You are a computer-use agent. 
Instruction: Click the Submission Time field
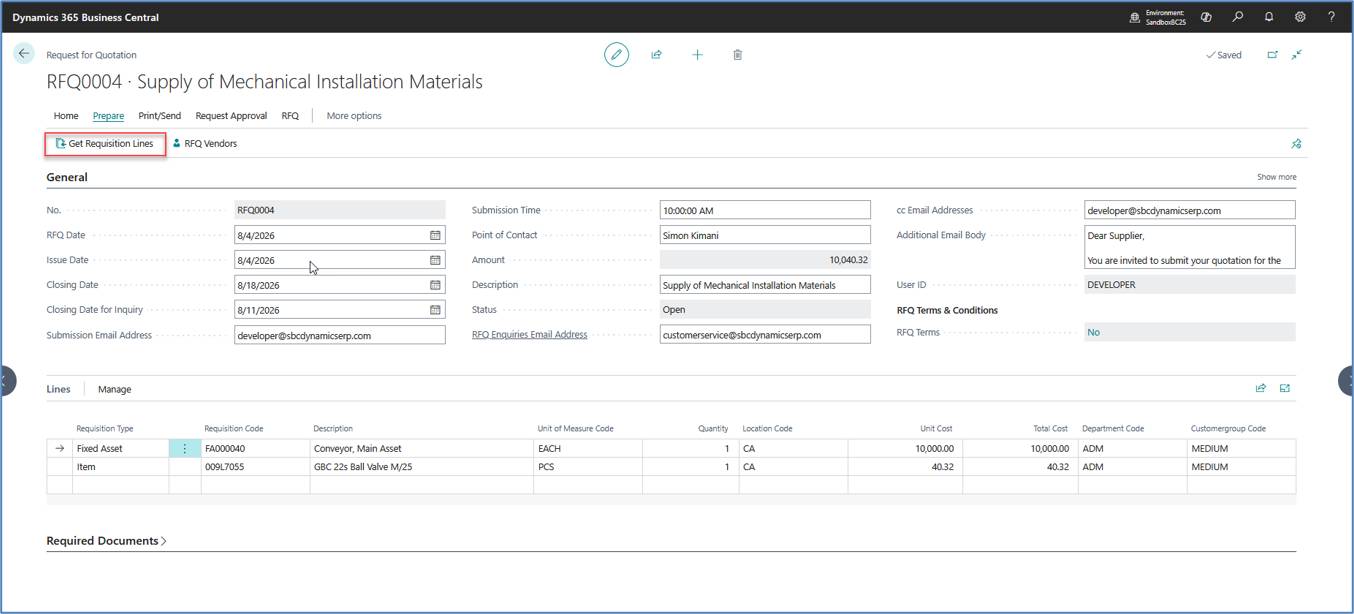click(765, 210)
